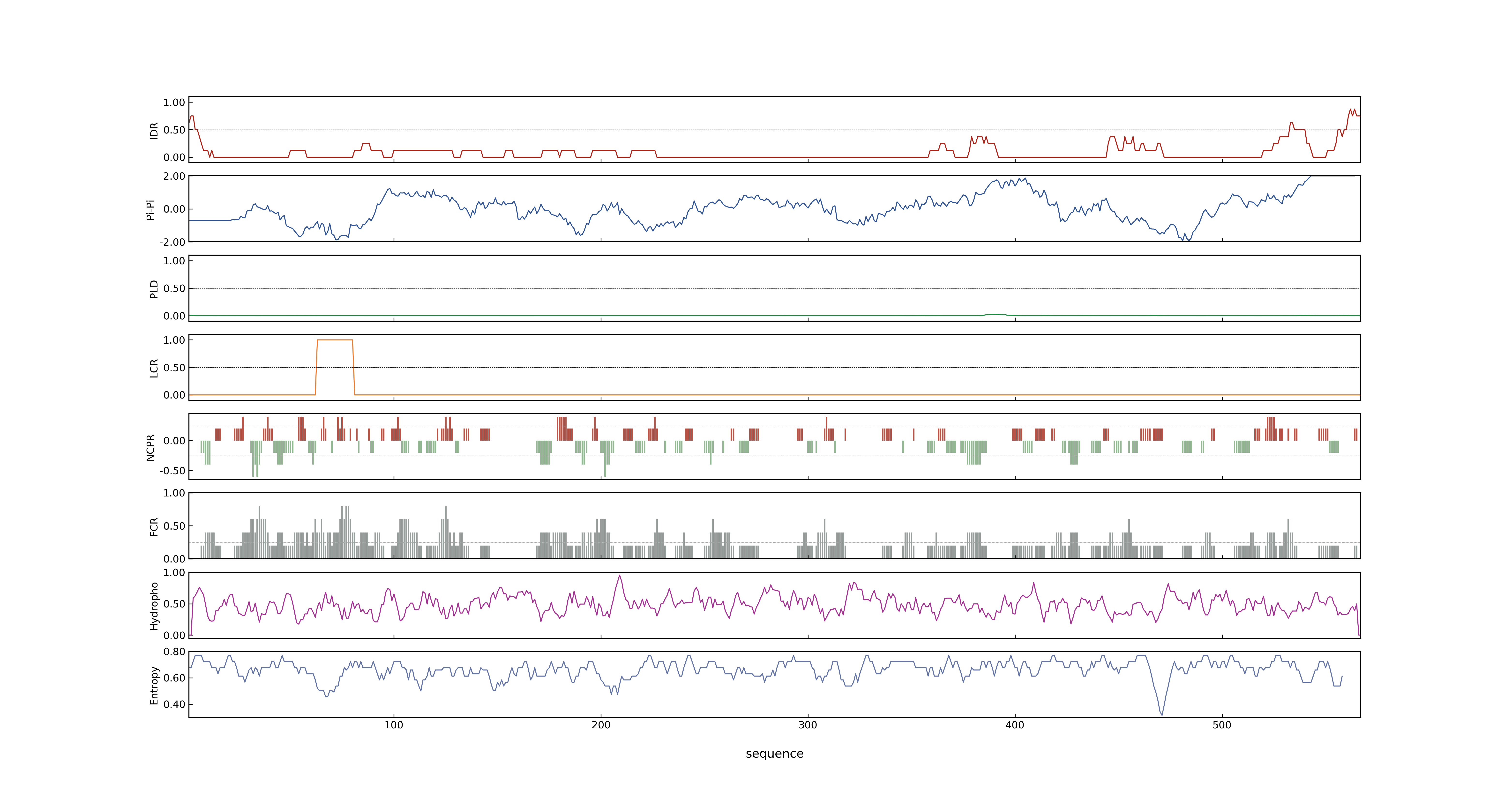This screenshot has height=806, width=1512.
Task: Click the FCR y-axis label
Action: (x=154, y=526)
